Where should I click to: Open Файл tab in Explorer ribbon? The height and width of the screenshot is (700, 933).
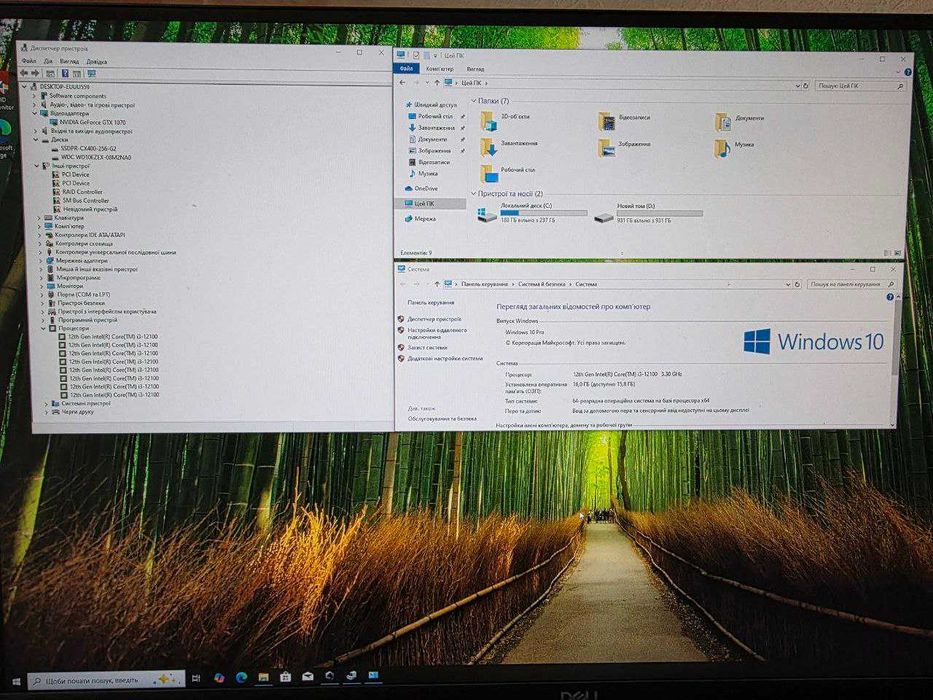[407, 69]
